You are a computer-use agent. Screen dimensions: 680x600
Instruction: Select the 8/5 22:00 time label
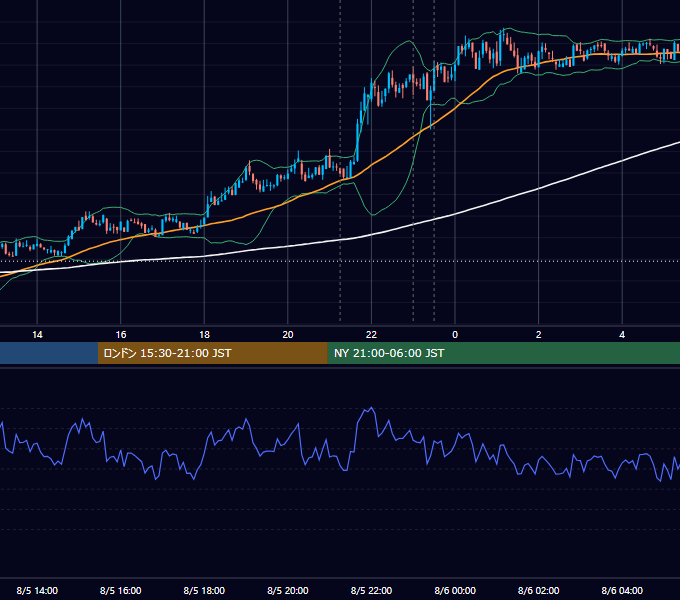click(x=371, y=590)
